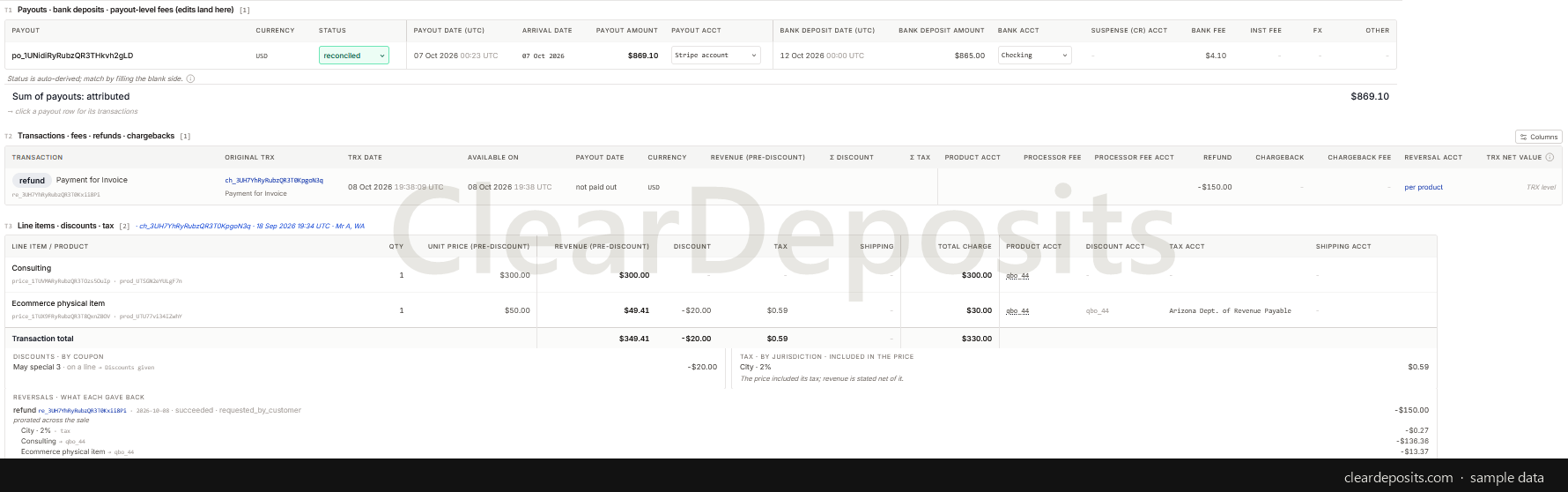Click the TOTAL CHARGE column header
Viewport: 1568px width, 492px height.
click(965, 246)
